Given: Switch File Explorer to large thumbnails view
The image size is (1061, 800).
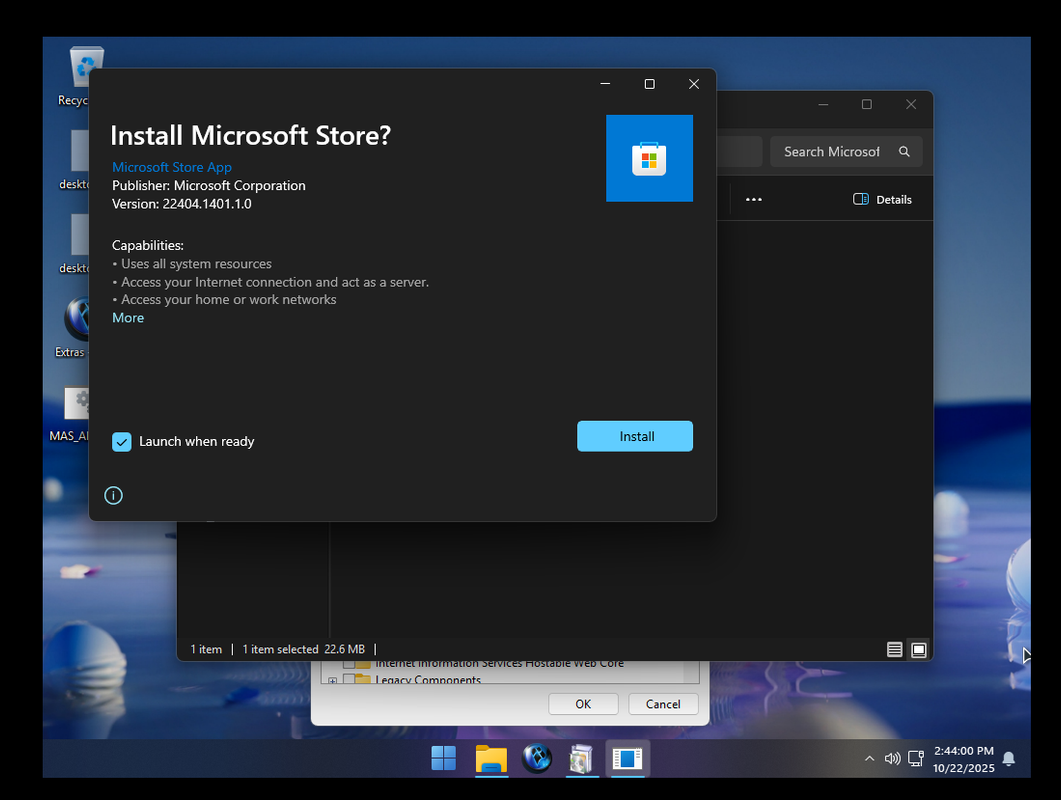Looking at the screenshot, I should click(919, 650).
